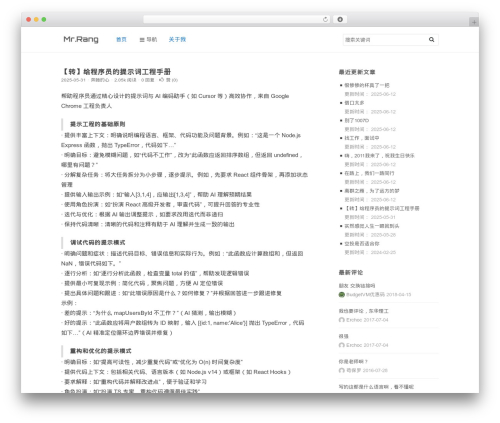
Task: Open the comment ending '东华理工'
Action: point(364,311)
